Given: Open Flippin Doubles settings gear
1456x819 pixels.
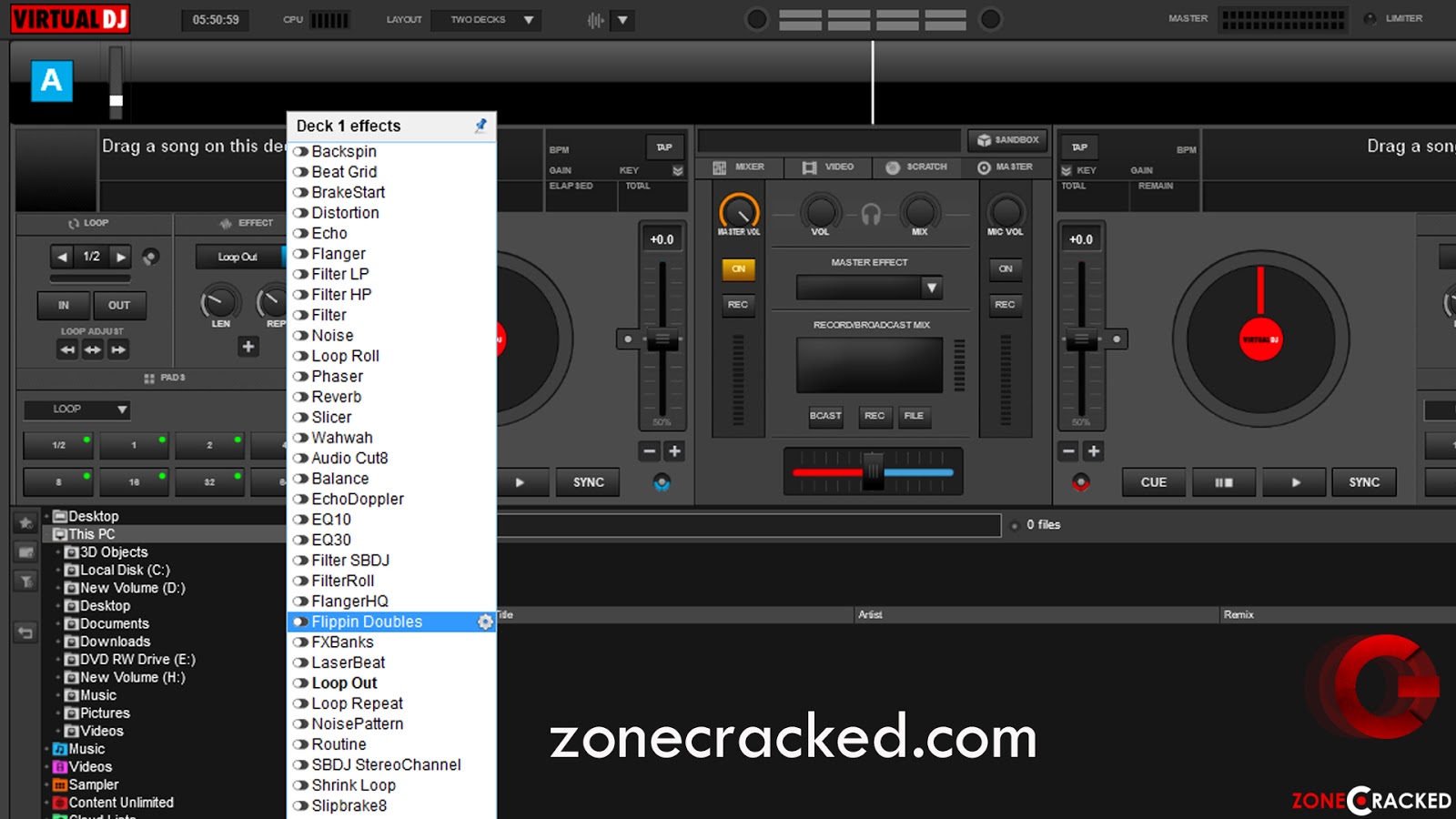Looking at the screenshot, I should click(x=485, y=622).
